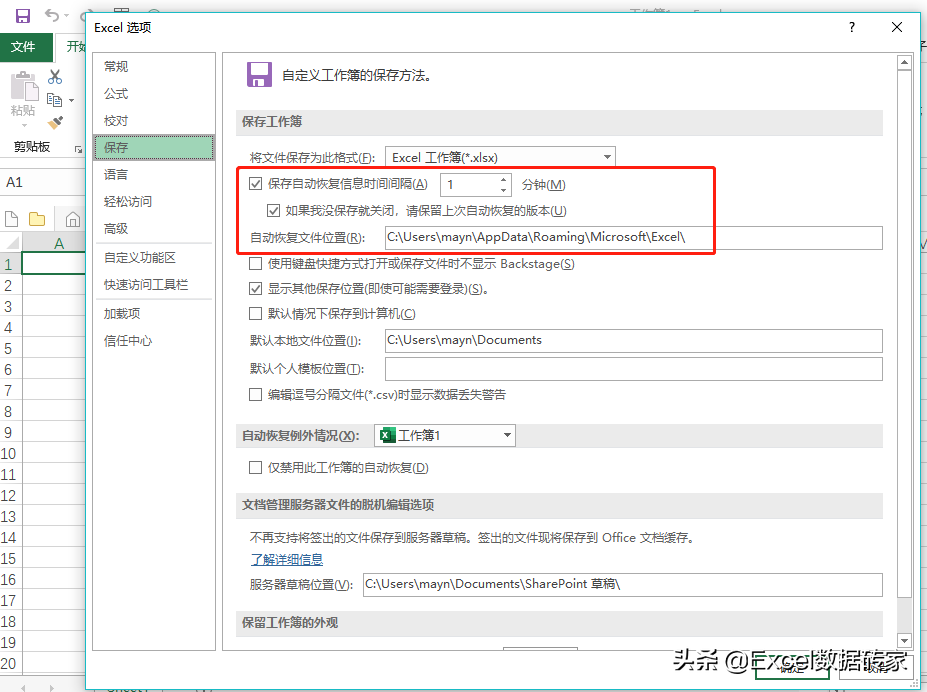Select the Language (语言) options category

[x=154, y=175]
